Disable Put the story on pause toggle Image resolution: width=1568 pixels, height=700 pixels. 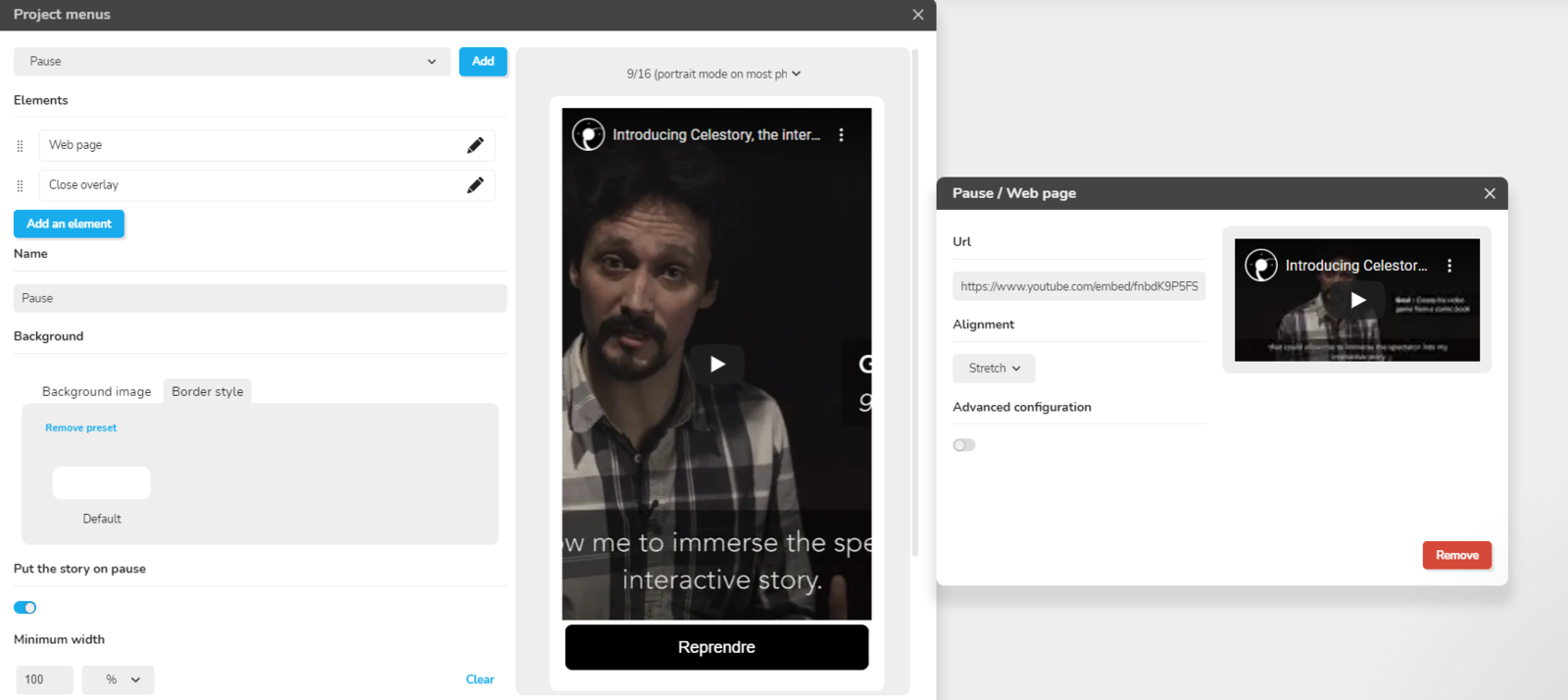click(25, 608)
